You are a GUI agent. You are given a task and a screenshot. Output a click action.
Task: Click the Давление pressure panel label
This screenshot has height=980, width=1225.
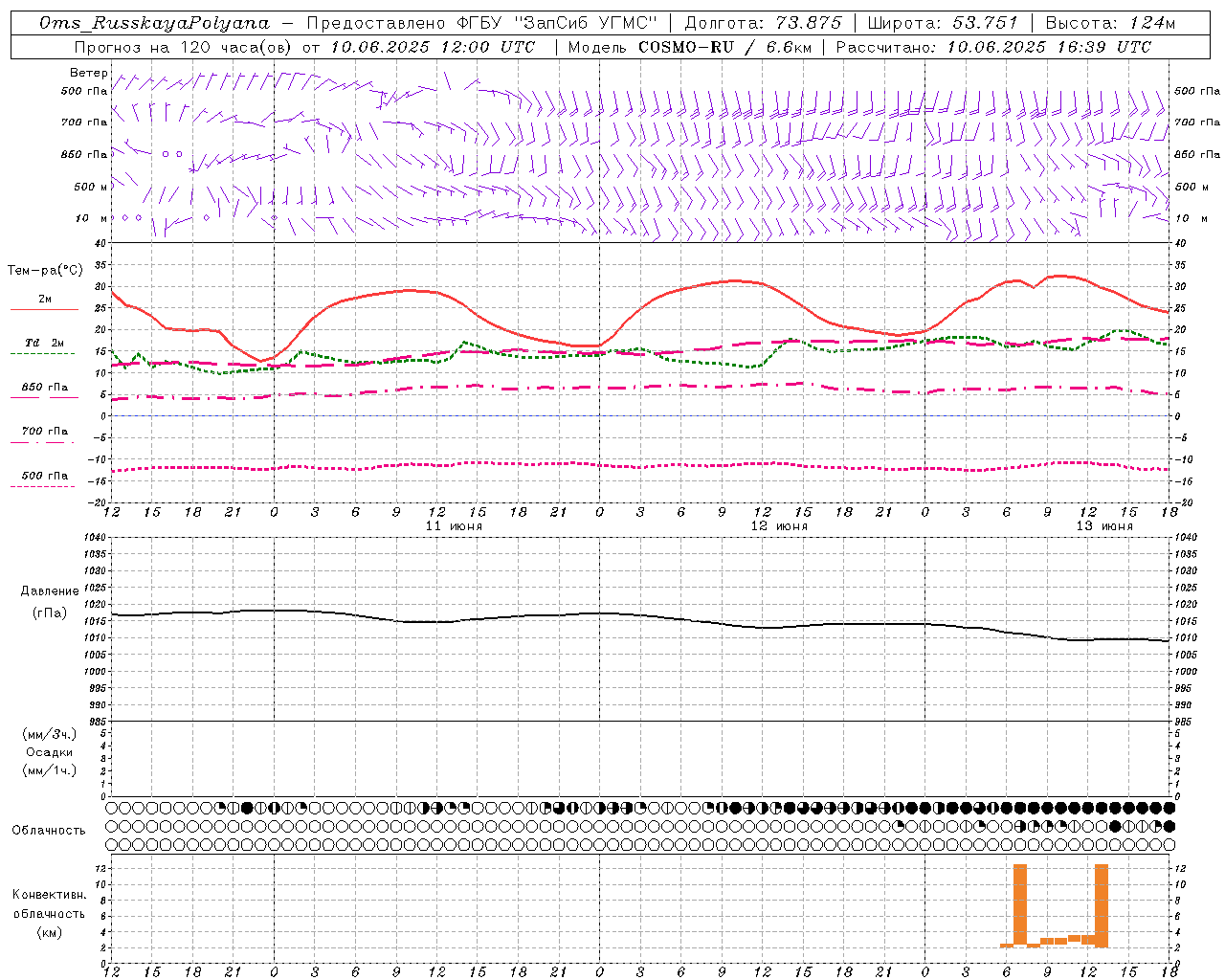tap(50, 591)
